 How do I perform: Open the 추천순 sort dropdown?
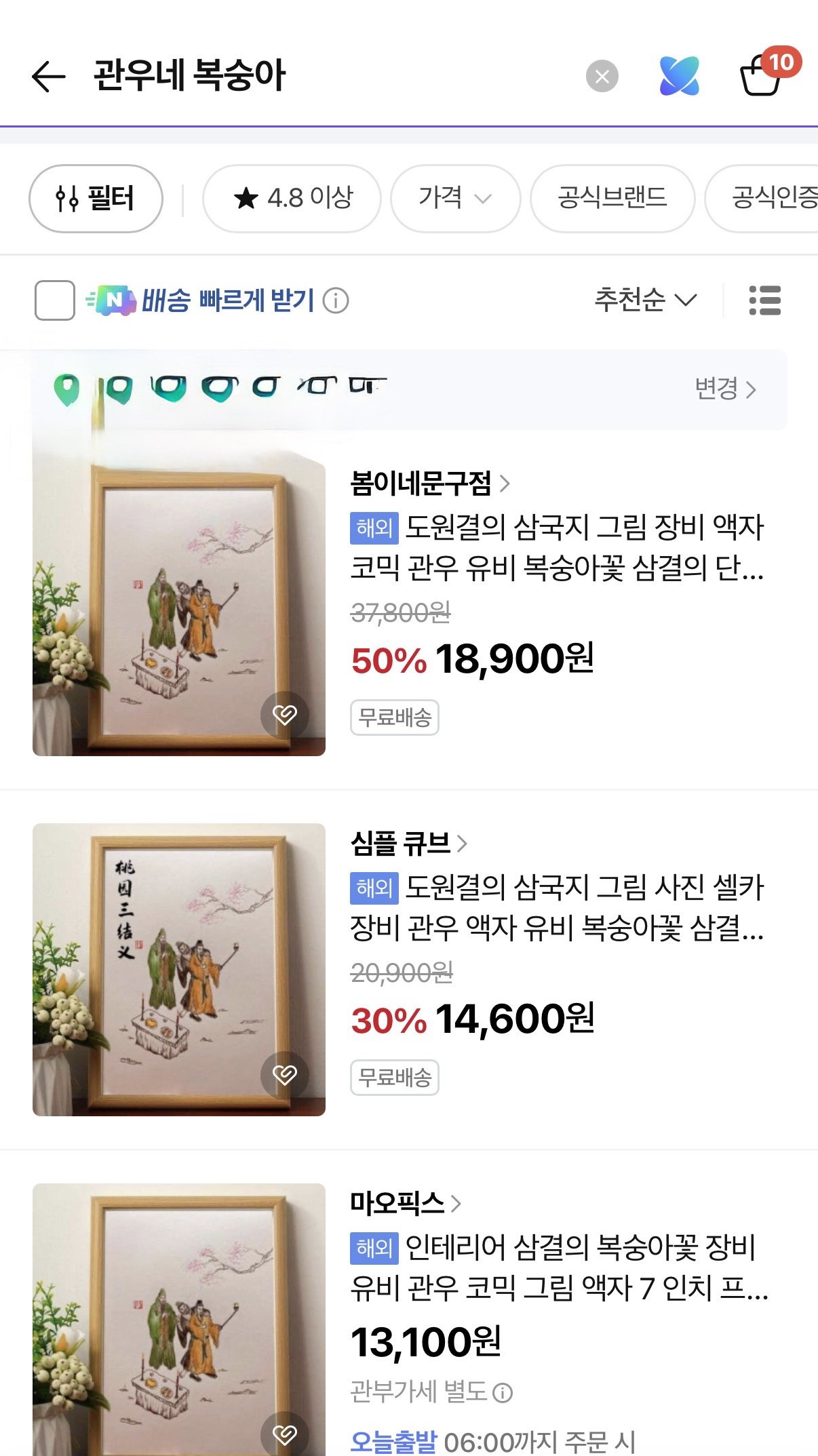(645, 300)
